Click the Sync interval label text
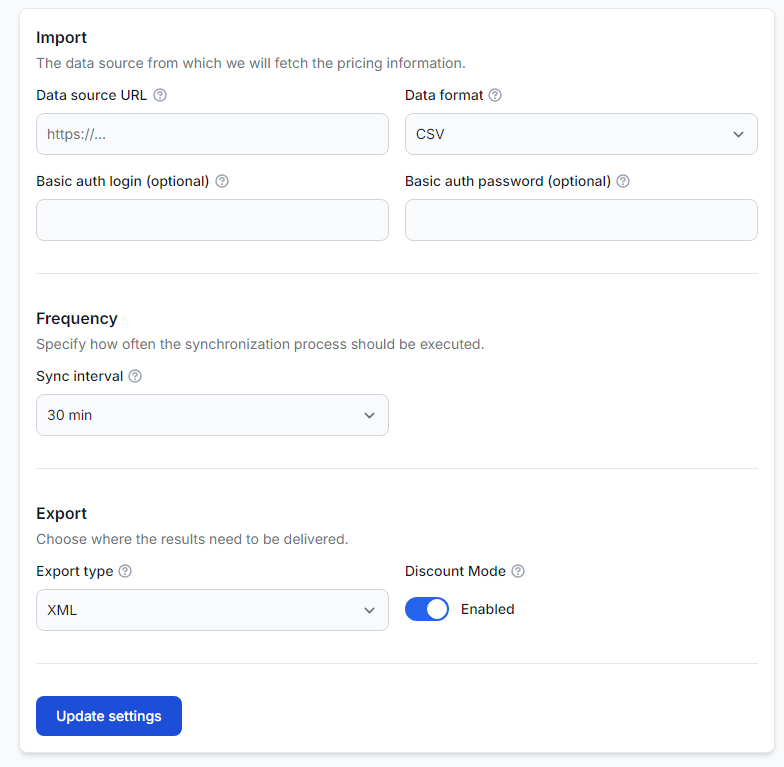Image resolution: width=784 pixels, height=767 pixels. [x=80, y=376]
